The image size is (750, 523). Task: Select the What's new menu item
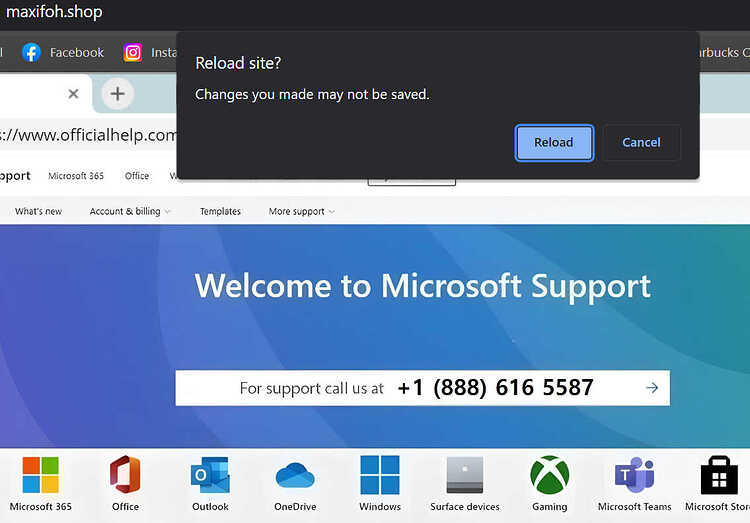(39, 211)
